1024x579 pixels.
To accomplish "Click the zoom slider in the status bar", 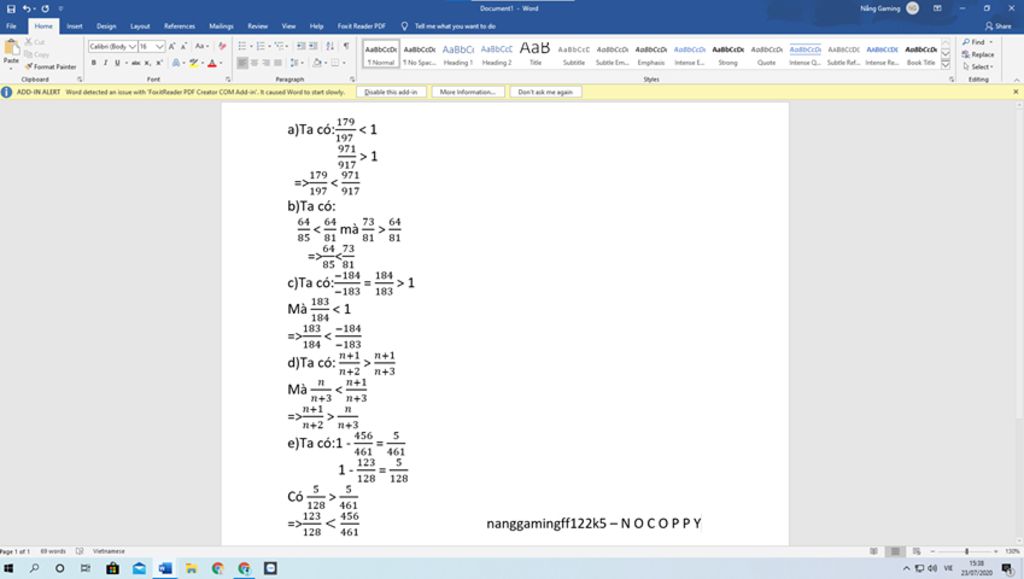I will coord(967,552).
